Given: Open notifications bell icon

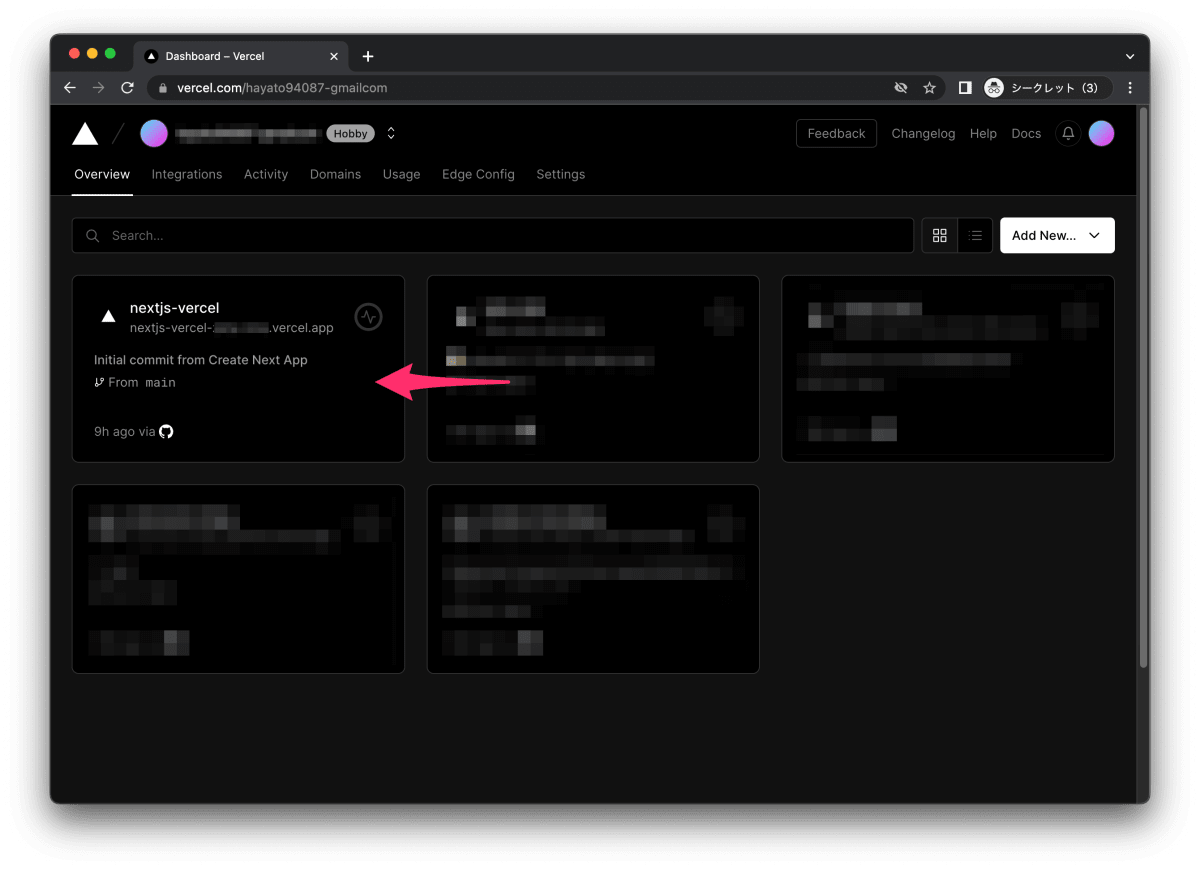Looking at the screenshot, I should coord(1068,133).
